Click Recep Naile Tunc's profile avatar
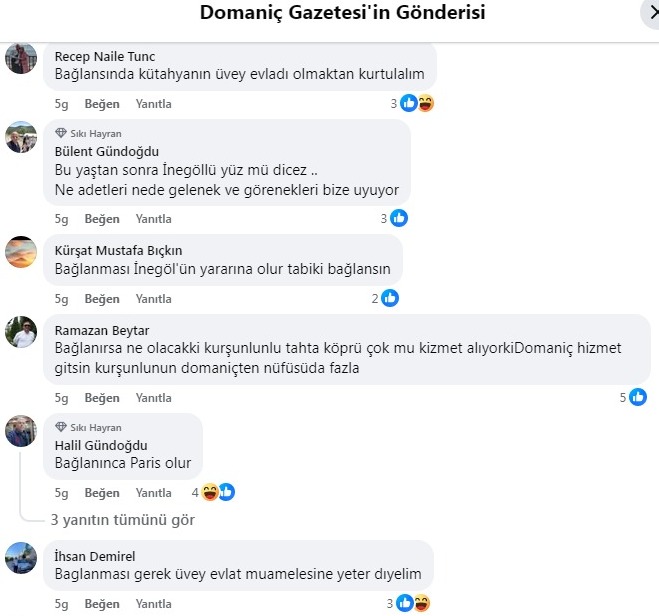Viewport: 659px width, 616px height. tap(21, 60)
